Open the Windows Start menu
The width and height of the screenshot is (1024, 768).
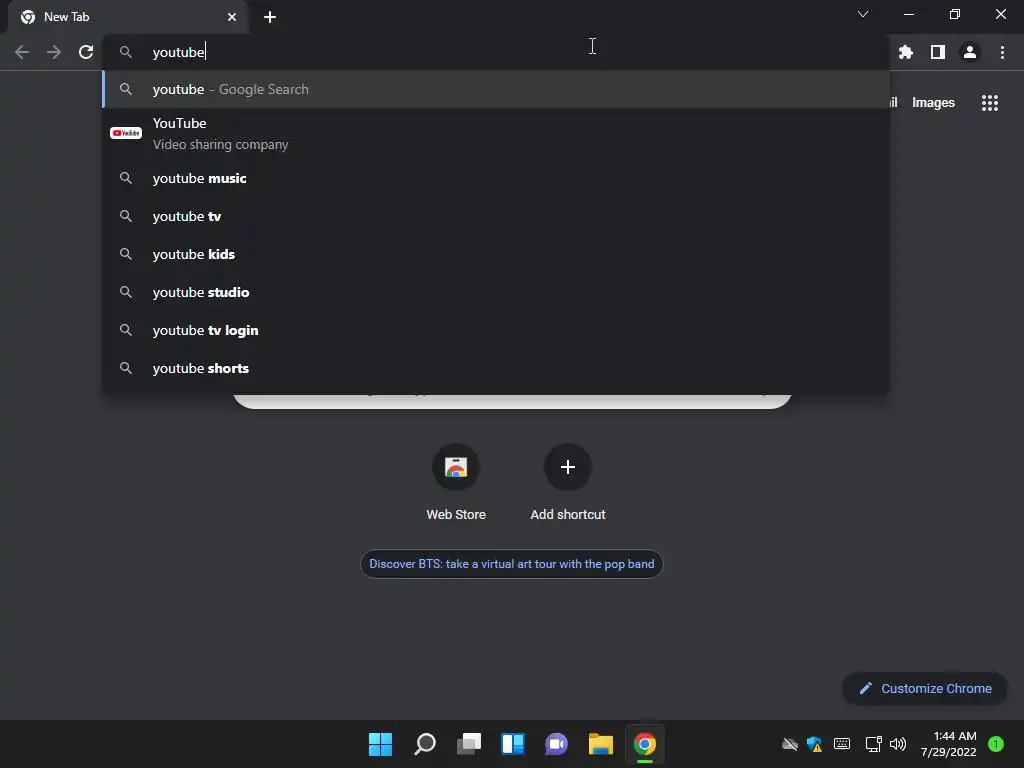(x=380, y=744)
